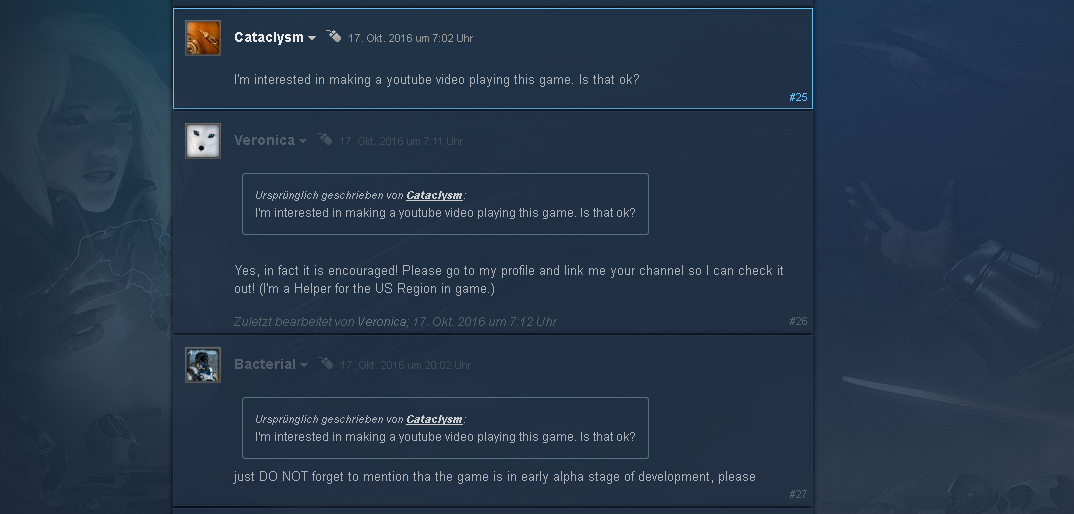Open the #26 post permalink
The width and height of the screenshot is (1074, 514).
tap(798, 321)
